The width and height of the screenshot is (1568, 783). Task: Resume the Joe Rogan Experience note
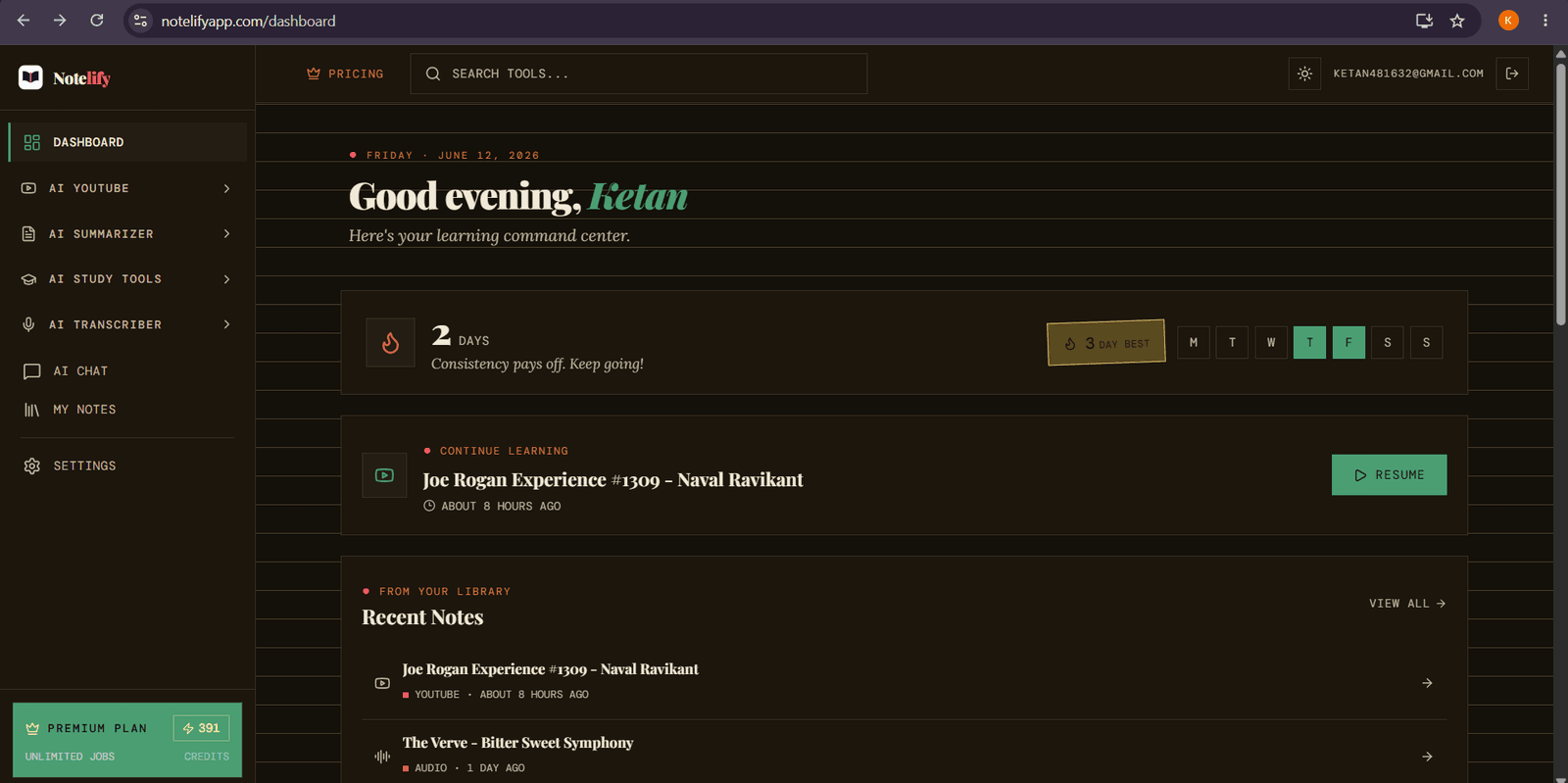click(1389, 475)
